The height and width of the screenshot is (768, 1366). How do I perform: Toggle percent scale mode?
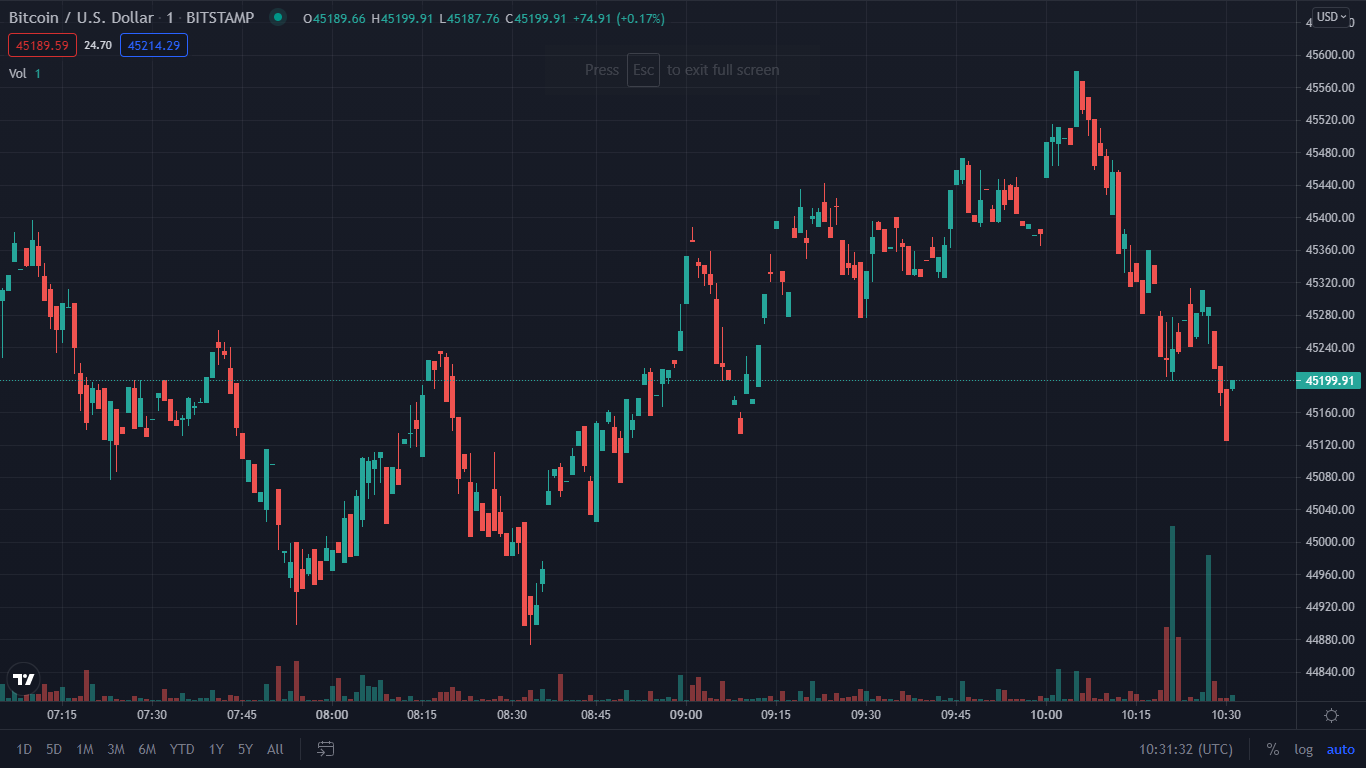(x=1273, y=749)
